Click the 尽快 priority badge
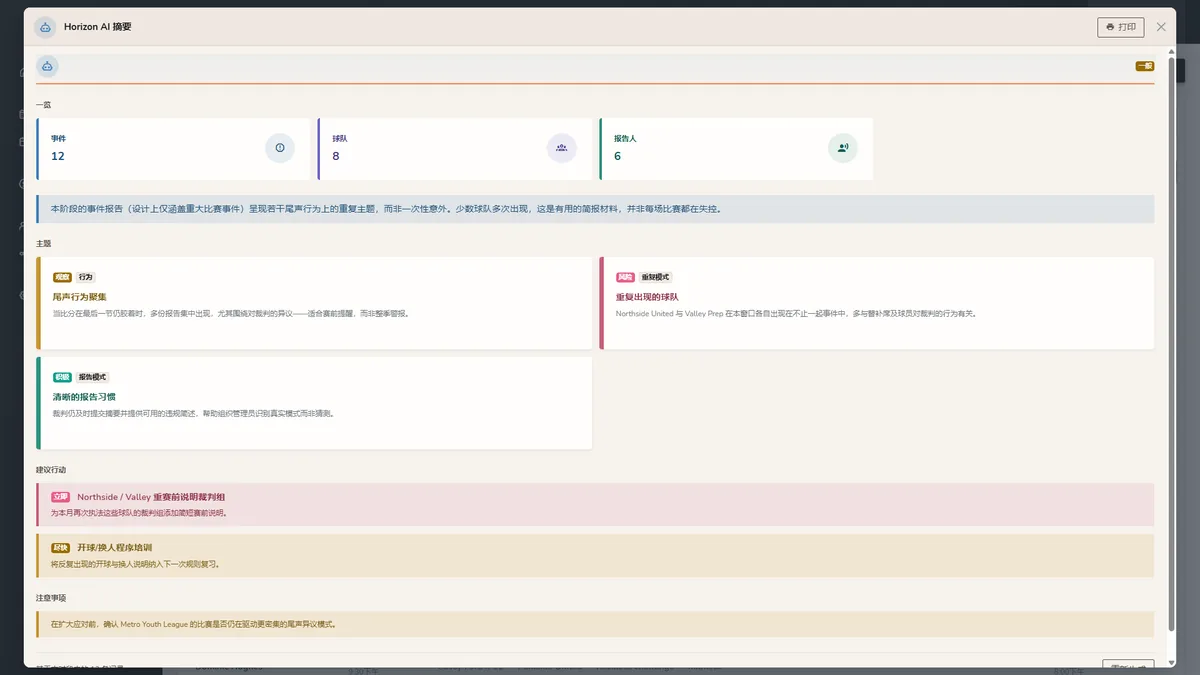The width and height of the screenshot is (1200, 675). click(60, 547)
